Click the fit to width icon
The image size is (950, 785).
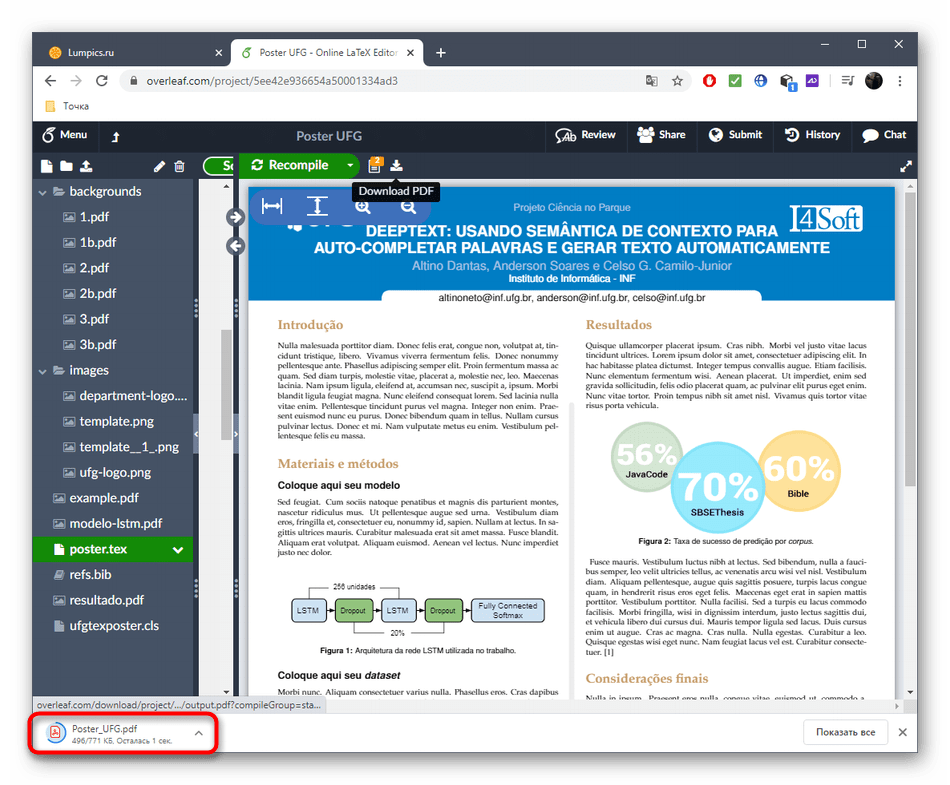click(x=272, y=206)
